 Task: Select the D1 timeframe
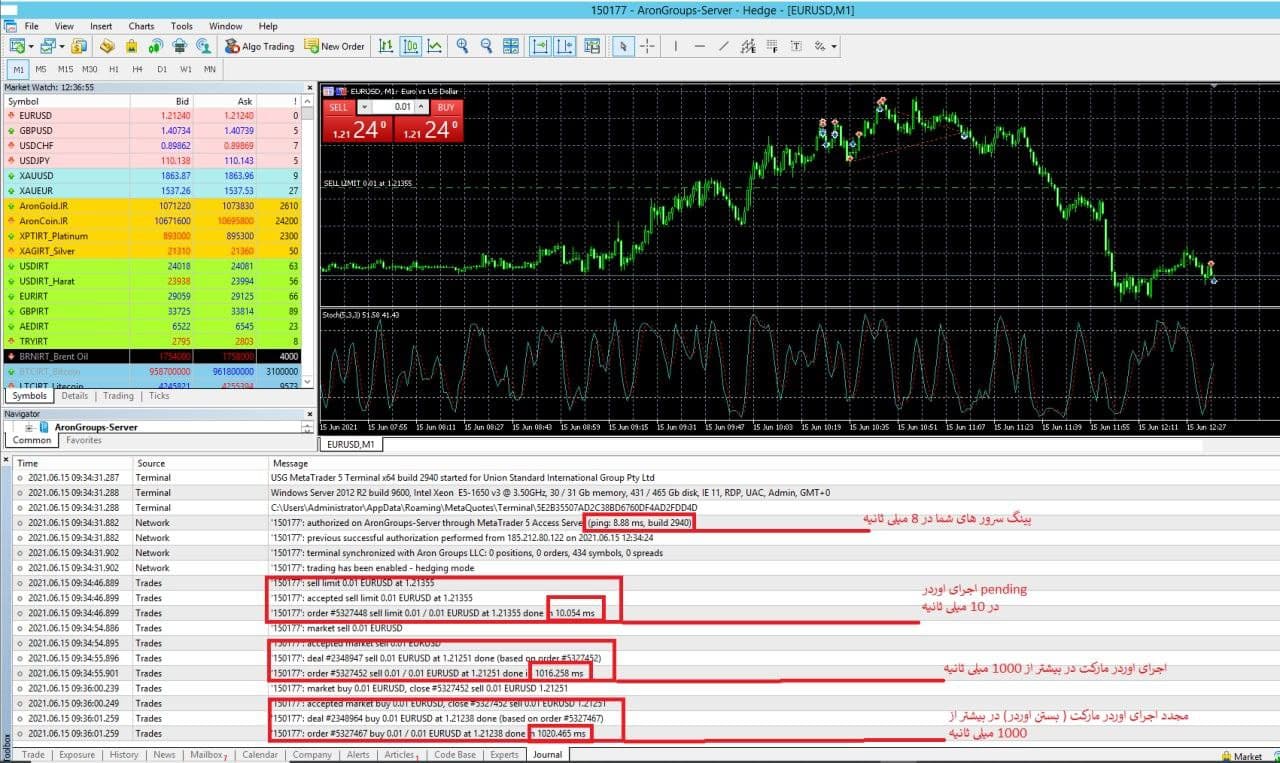(162, 69)
